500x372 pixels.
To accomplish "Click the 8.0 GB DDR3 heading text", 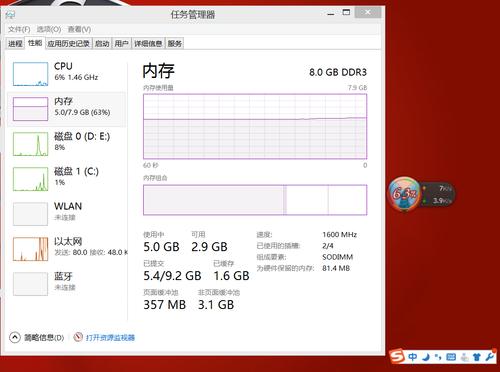I will [338, 72].
